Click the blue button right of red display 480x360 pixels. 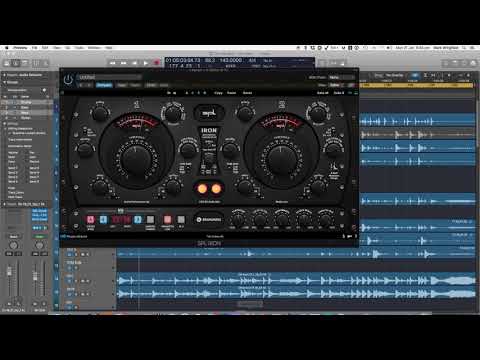[x=138, y=219]
